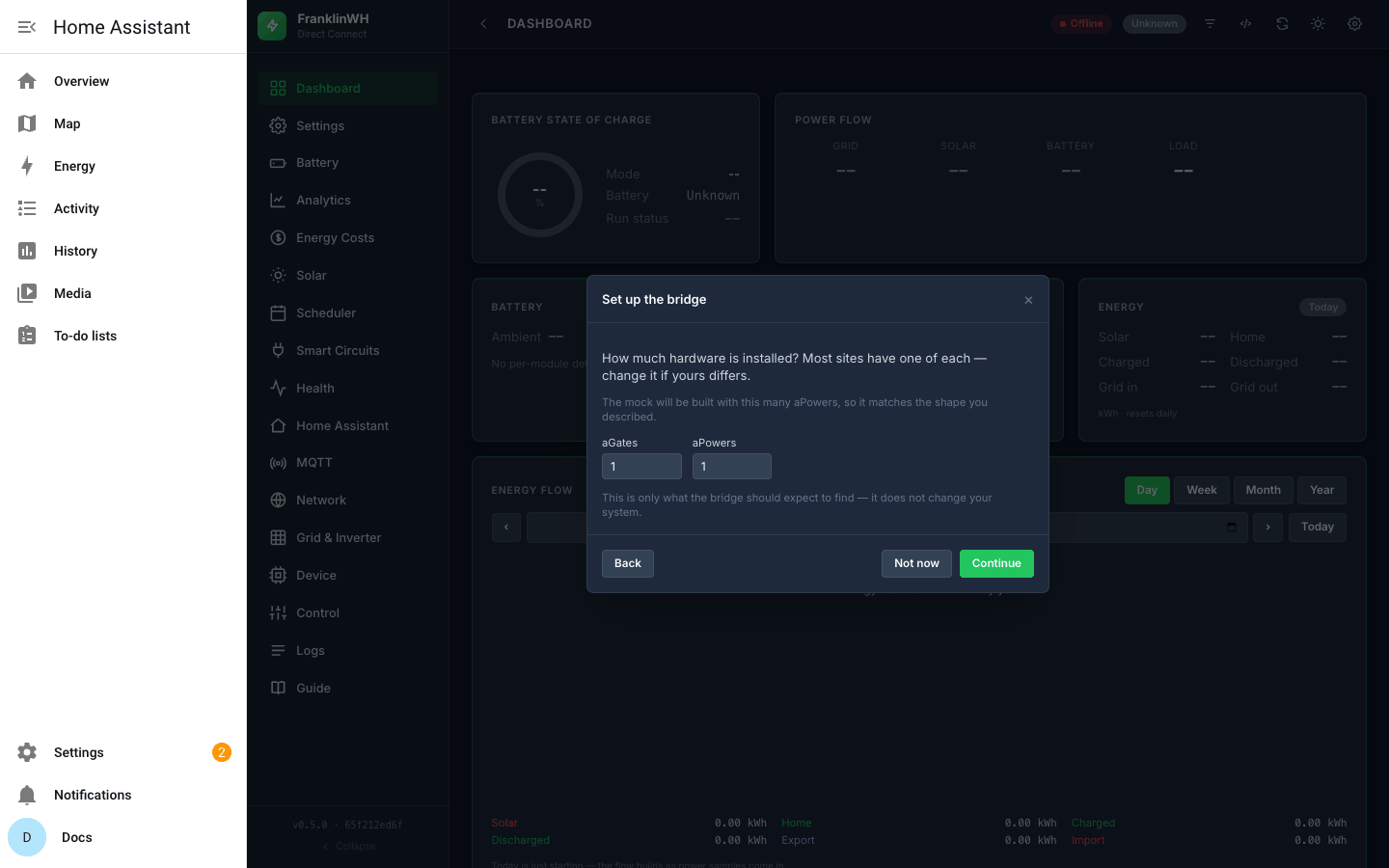
Task: Toggle the light theme sun icon
Action: (1318, 24)
